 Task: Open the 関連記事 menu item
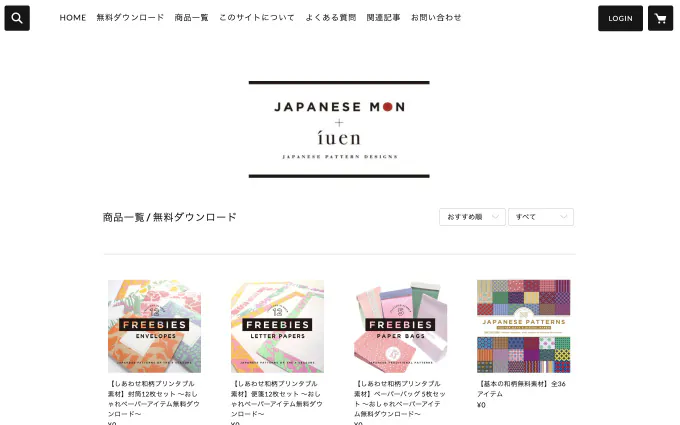[x=383, y=18]
